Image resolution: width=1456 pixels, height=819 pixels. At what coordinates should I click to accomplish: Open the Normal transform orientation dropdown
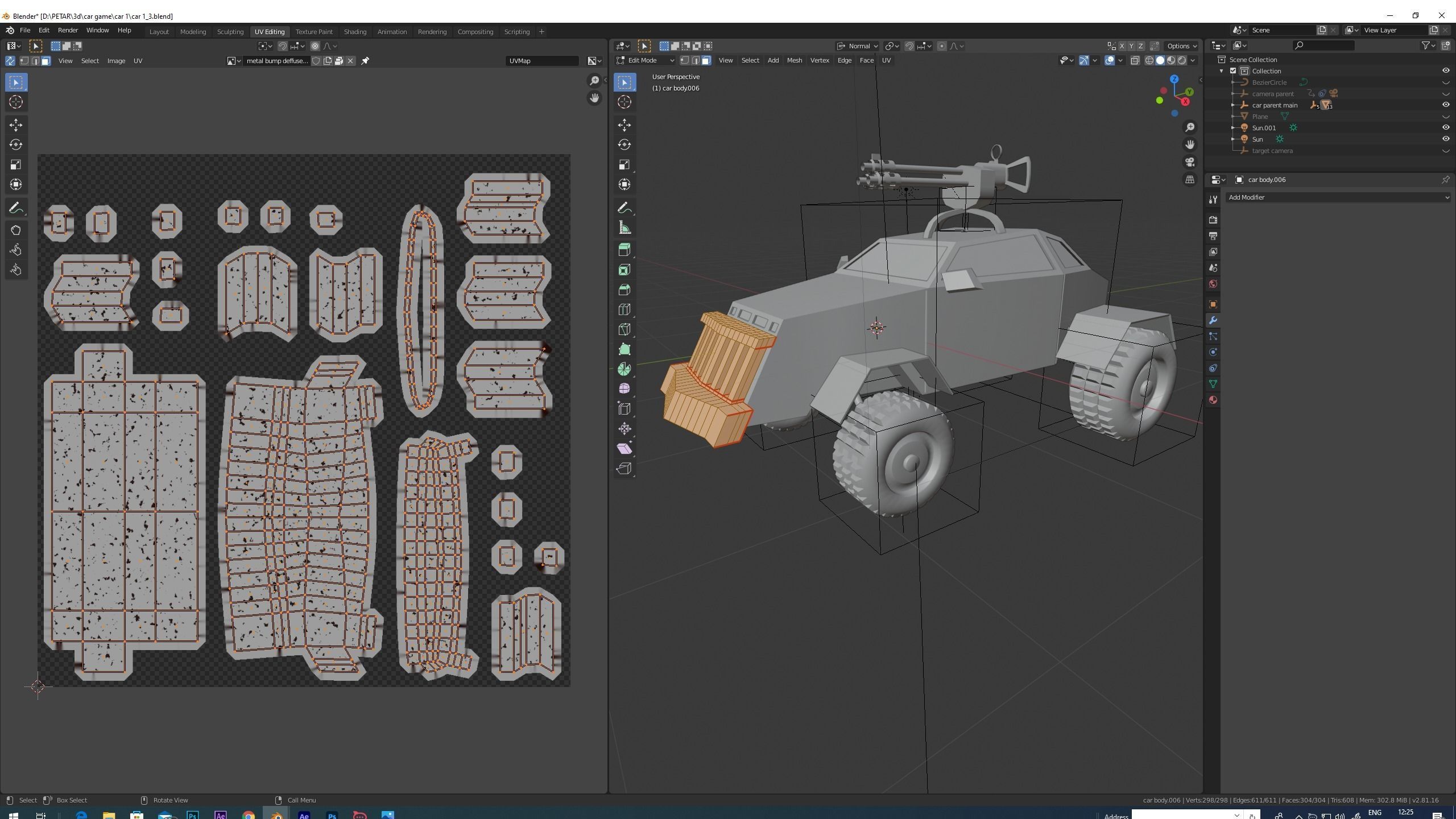pos(858,46)
